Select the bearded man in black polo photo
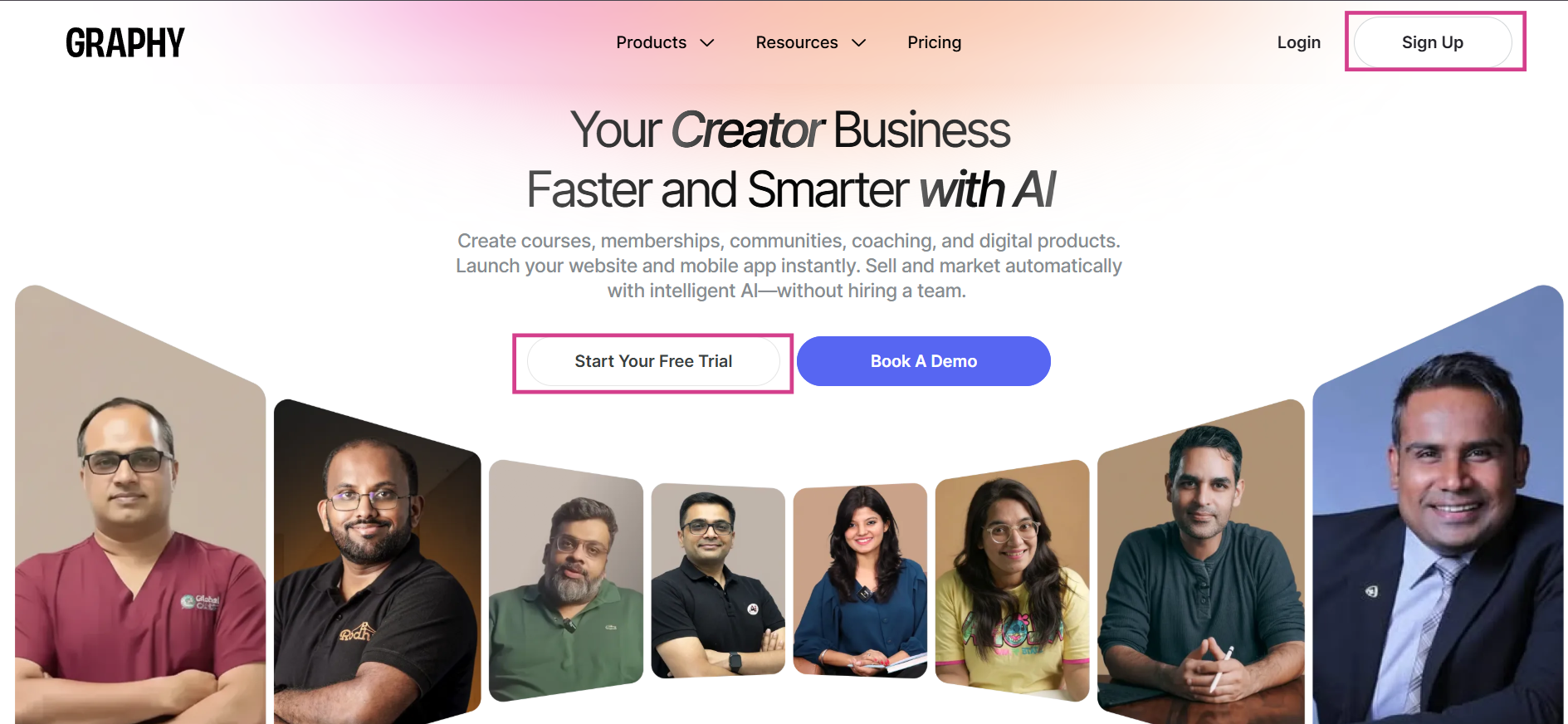This screenshot has width=1568, height=724. [x=377, y=561]
